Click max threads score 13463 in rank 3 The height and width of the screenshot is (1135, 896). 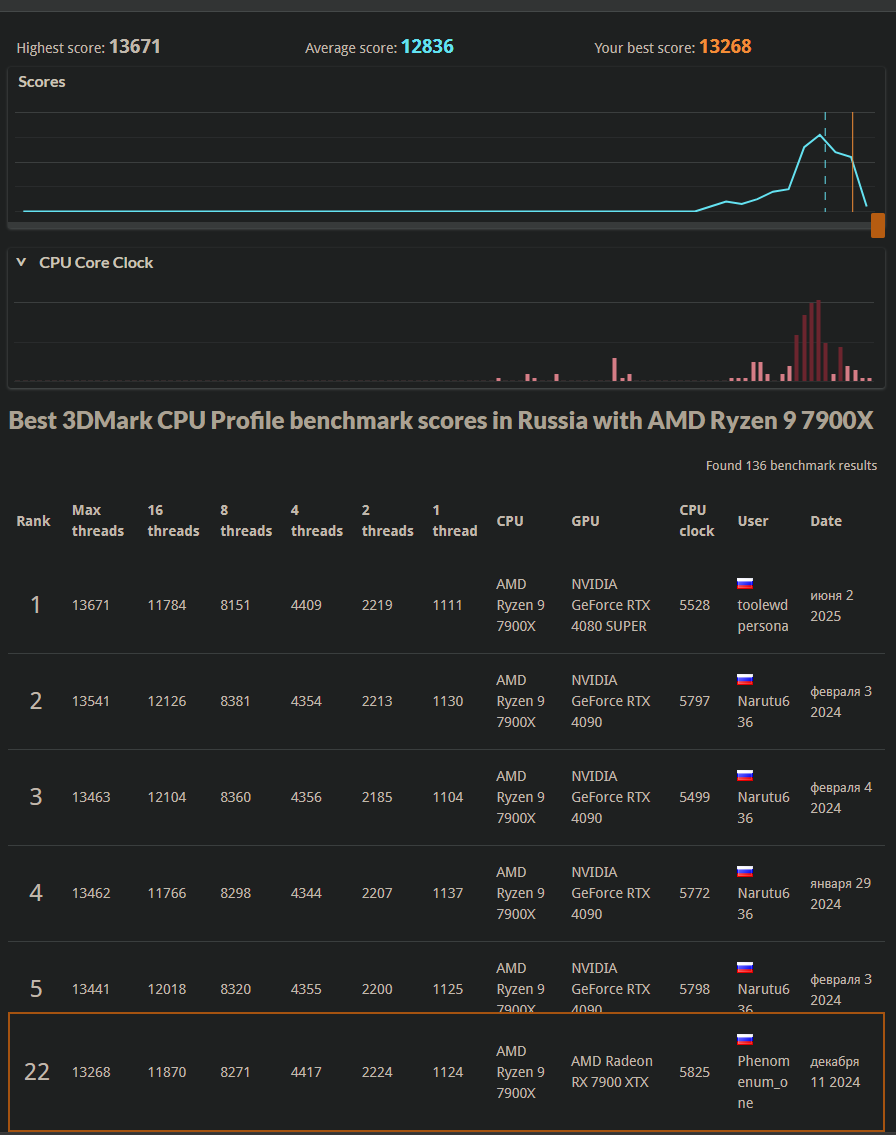click(90, 797)
